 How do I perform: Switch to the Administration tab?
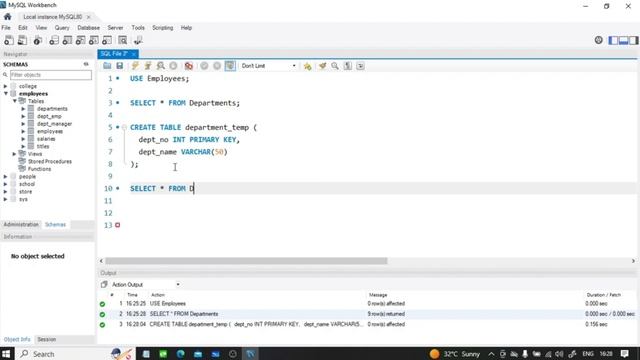point(21,224)
